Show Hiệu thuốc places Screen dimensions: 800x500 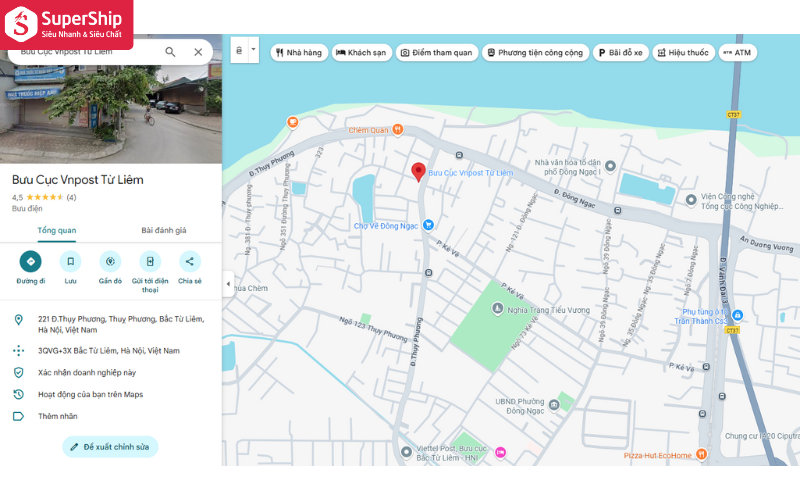(683, 53)
